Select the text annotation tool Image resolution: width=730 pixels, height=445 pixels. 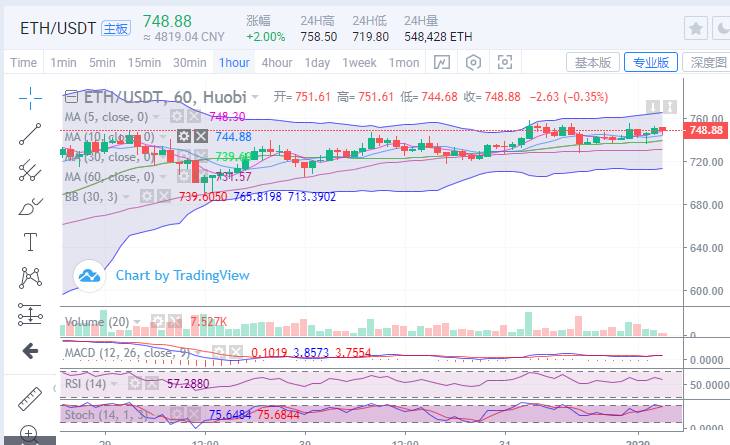(x=30, y=242)
